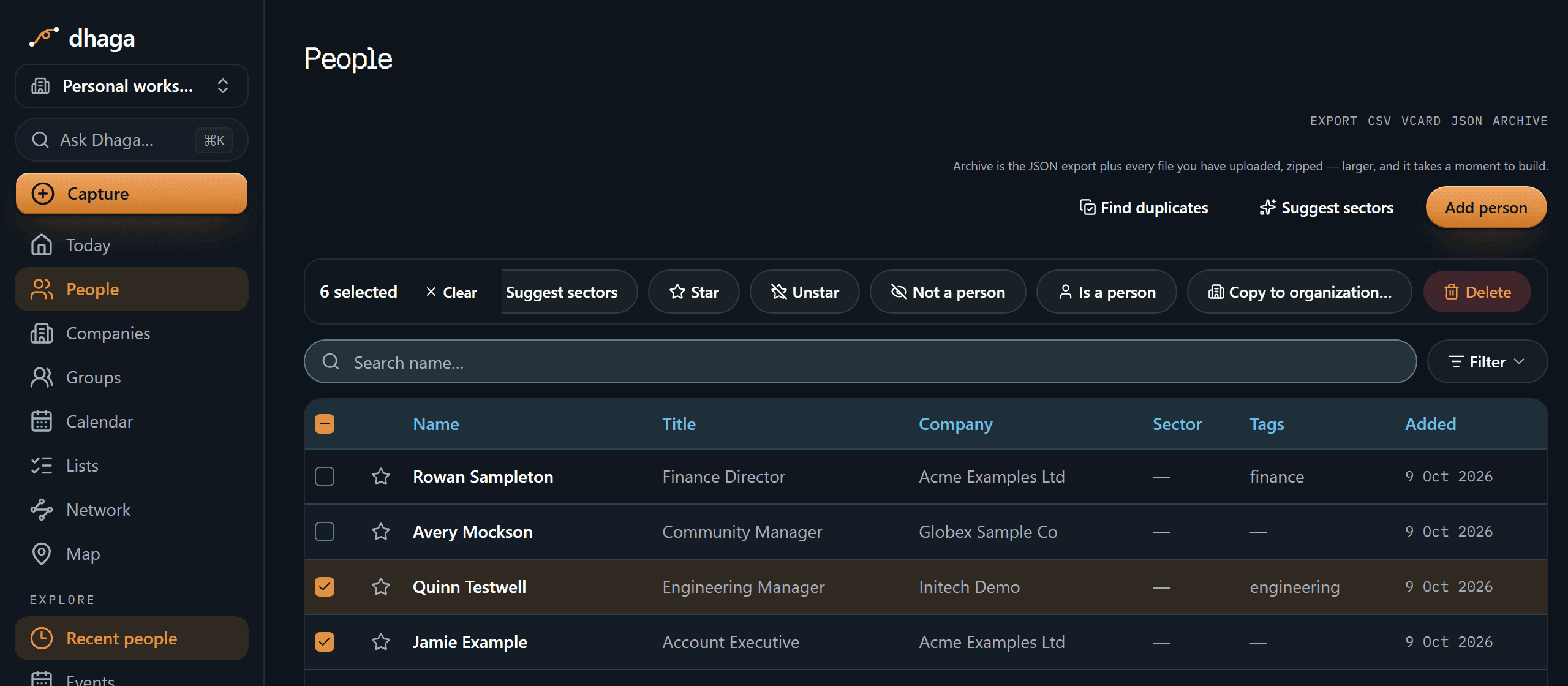Focus the Search name field
Viewport: 1568px width, 686px height.
pos(860,362)
